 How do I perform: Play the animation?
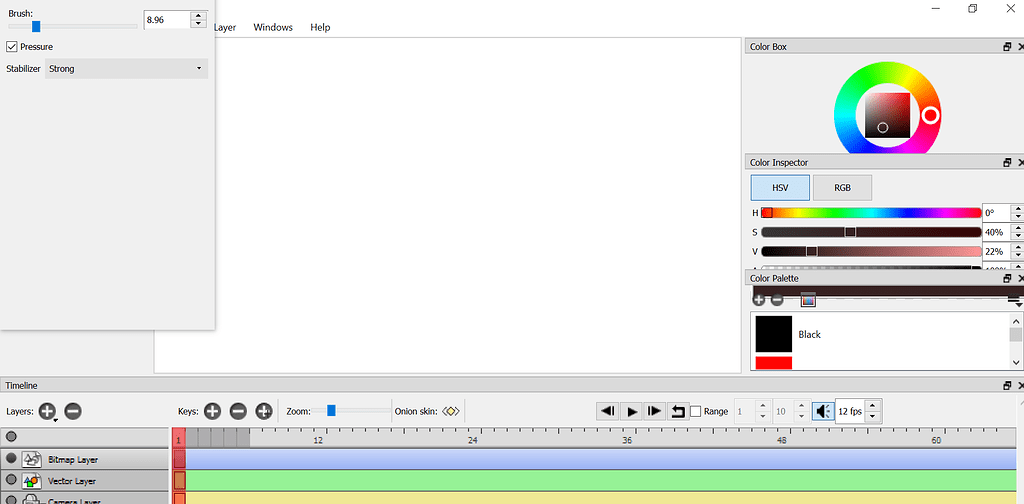[632, 411]
